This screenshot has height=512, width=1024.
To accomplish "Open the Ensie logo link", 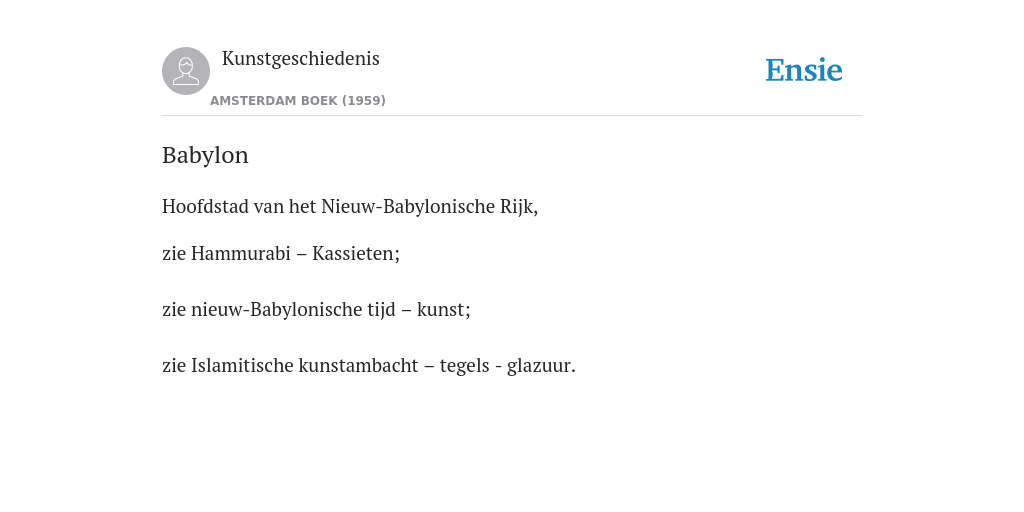I will click(x=804, y=70).
